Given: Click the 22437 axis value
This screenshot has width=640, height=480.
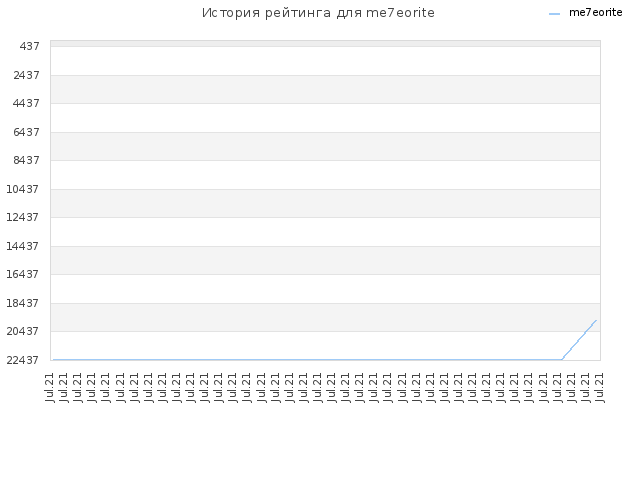Looking at the screenshot, I should point(23,360).
